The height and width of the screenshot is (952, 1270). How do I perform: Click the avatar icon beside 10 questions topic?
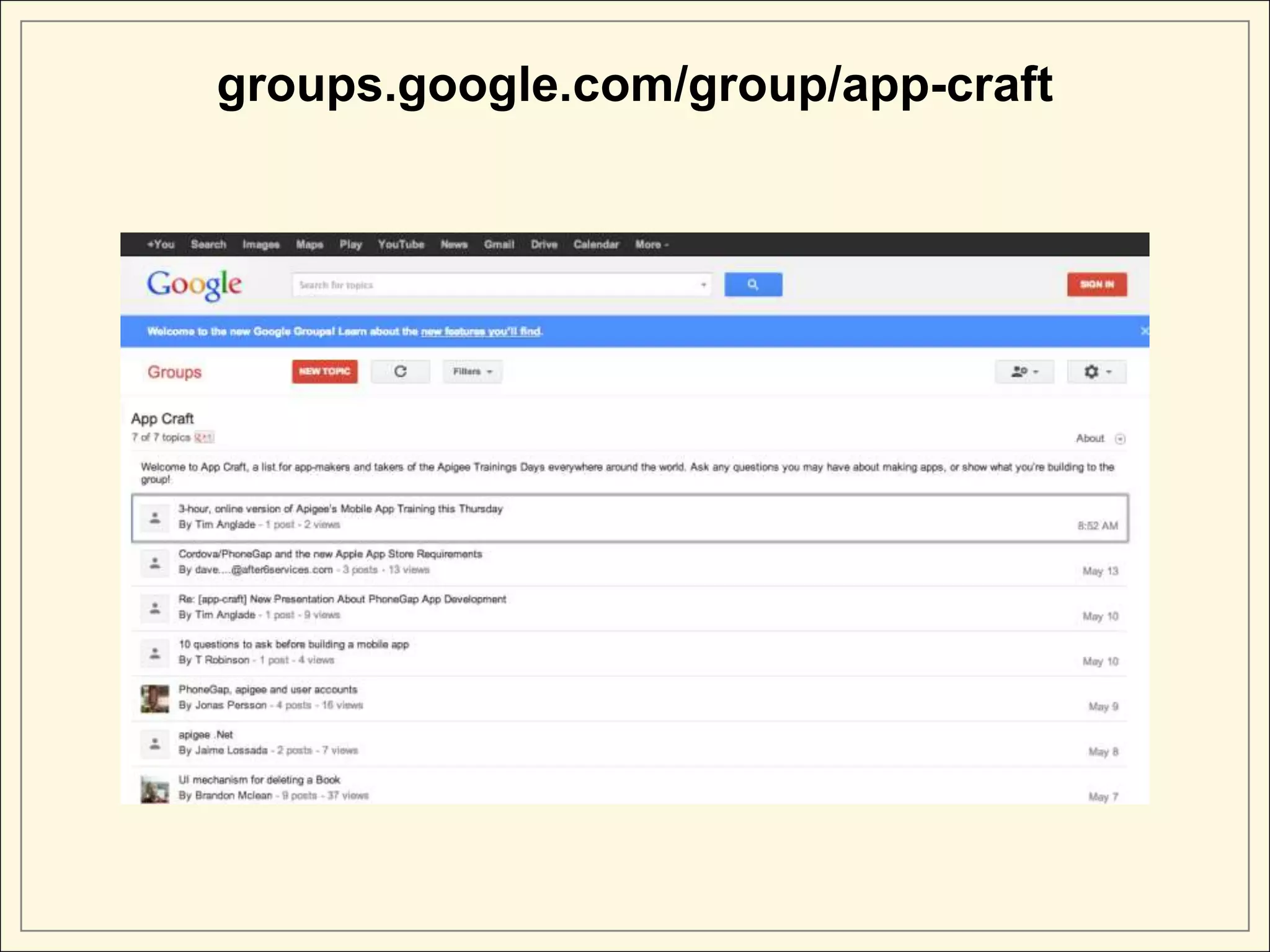tap(155, 653)
